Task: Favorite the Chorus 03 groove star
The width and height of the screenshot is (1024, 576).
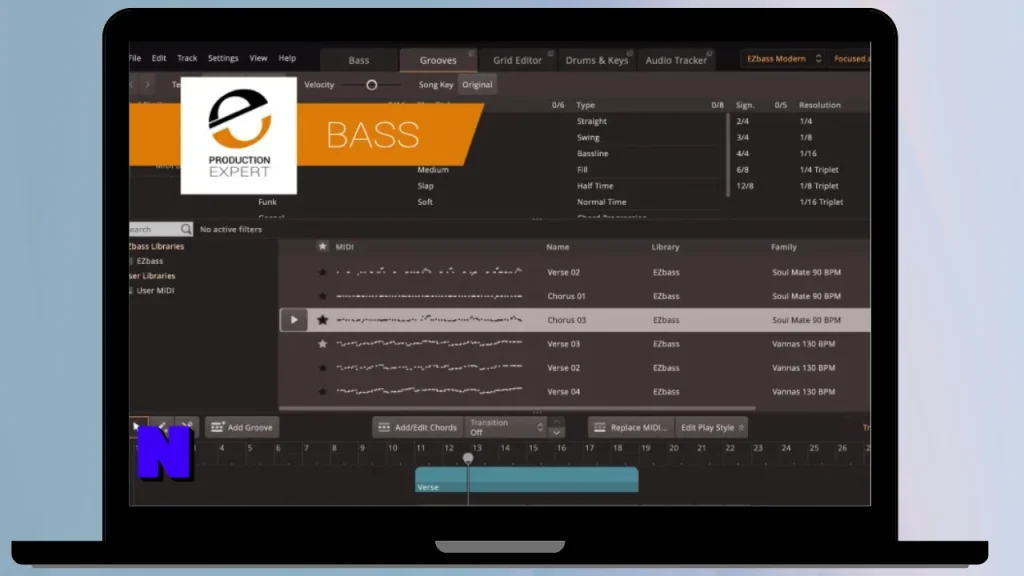Action: click(322, 320)
